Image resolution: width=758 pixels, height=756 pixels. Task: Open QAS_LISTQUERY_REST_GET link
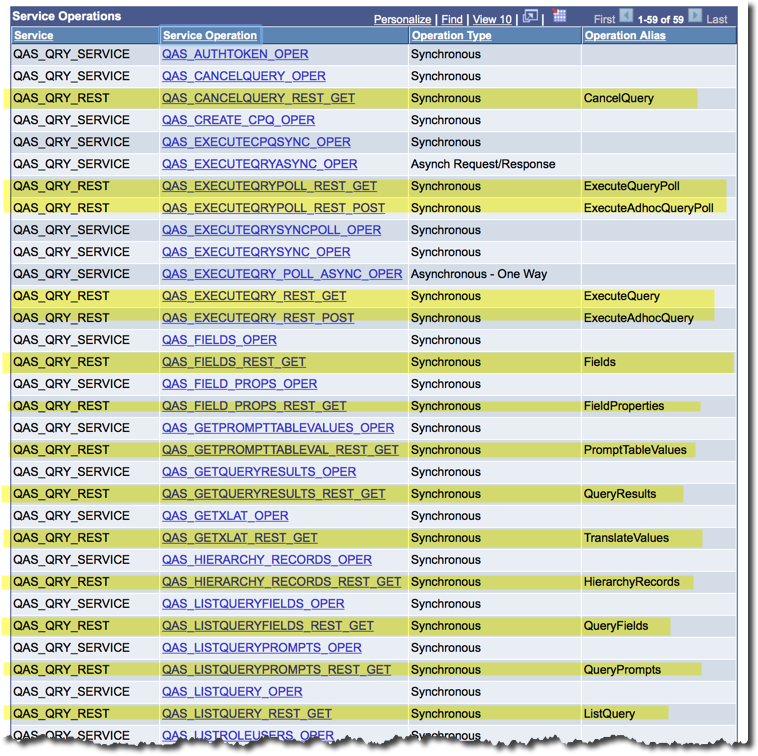point(247,714)
